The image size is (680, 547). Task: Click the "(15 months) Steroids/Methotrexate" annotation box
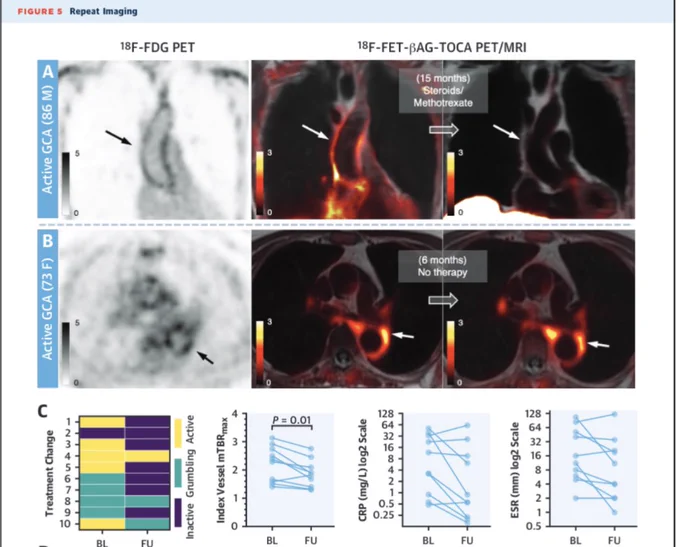click(443, 91)
